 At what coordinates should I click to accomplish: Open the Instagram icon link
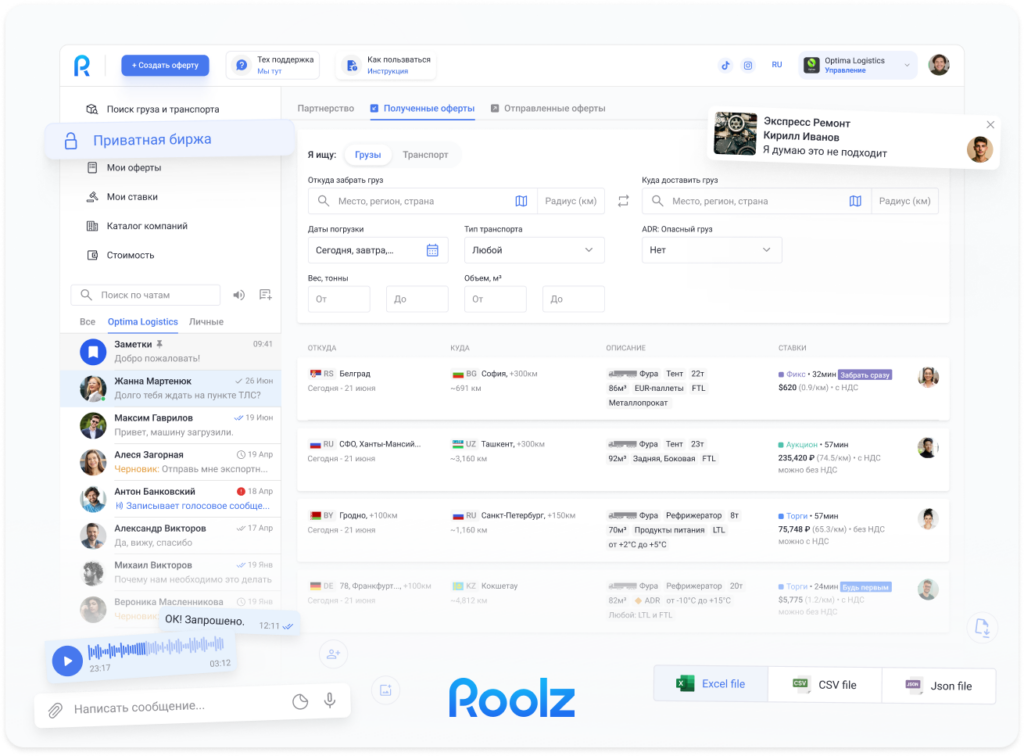747,65
